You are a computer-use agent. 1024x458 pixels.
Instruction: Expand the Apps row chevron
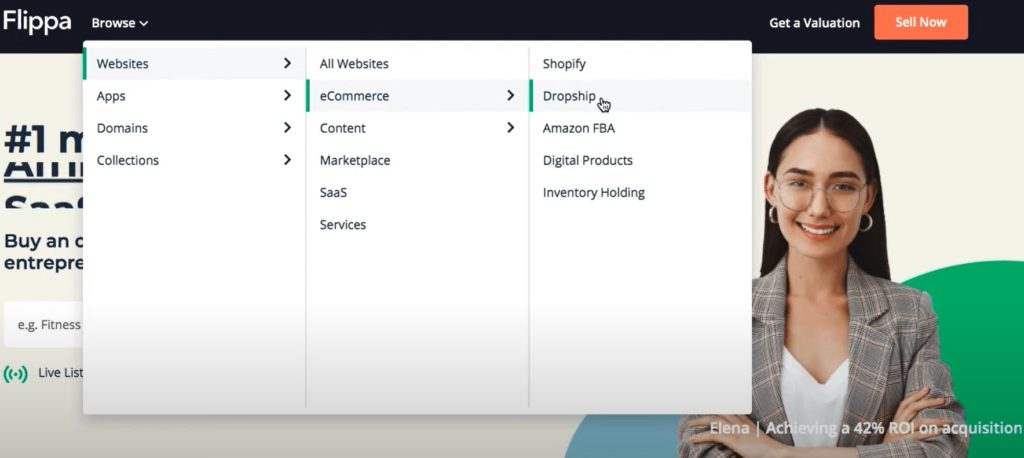[287, 95]
